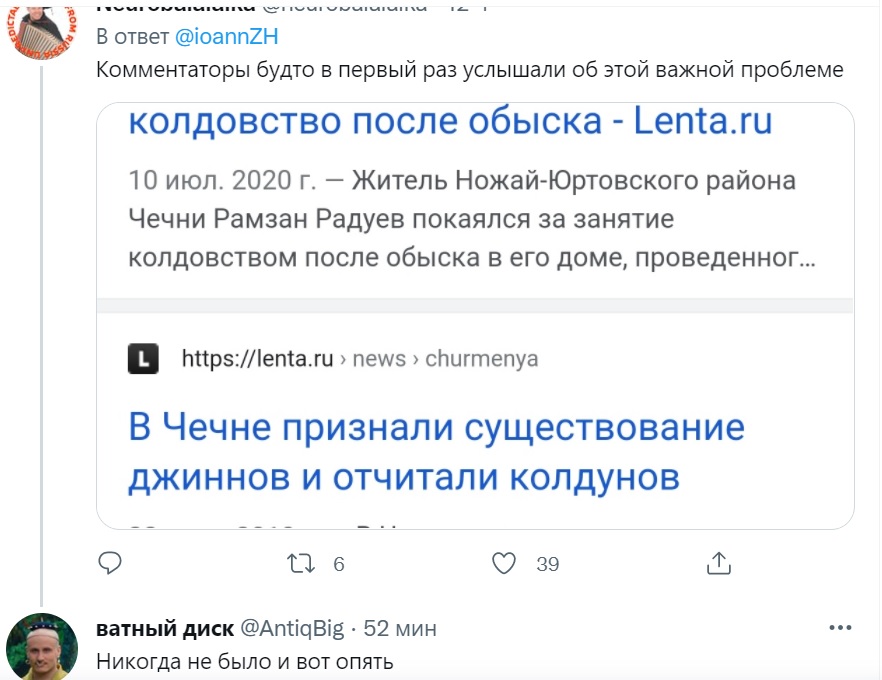Like the tweet with the heart icon
Viewport: 882px width, 680px height.
tap(506, 564)
